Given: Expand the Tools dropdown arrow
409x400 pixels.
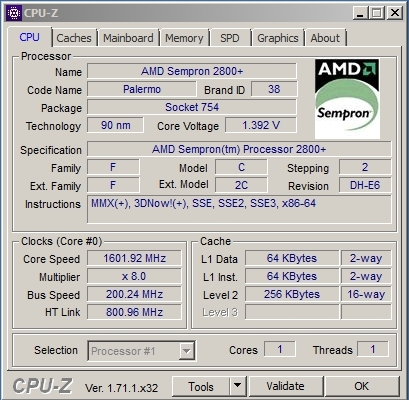Looking at the screenshot, I should [x=238, y=386].
